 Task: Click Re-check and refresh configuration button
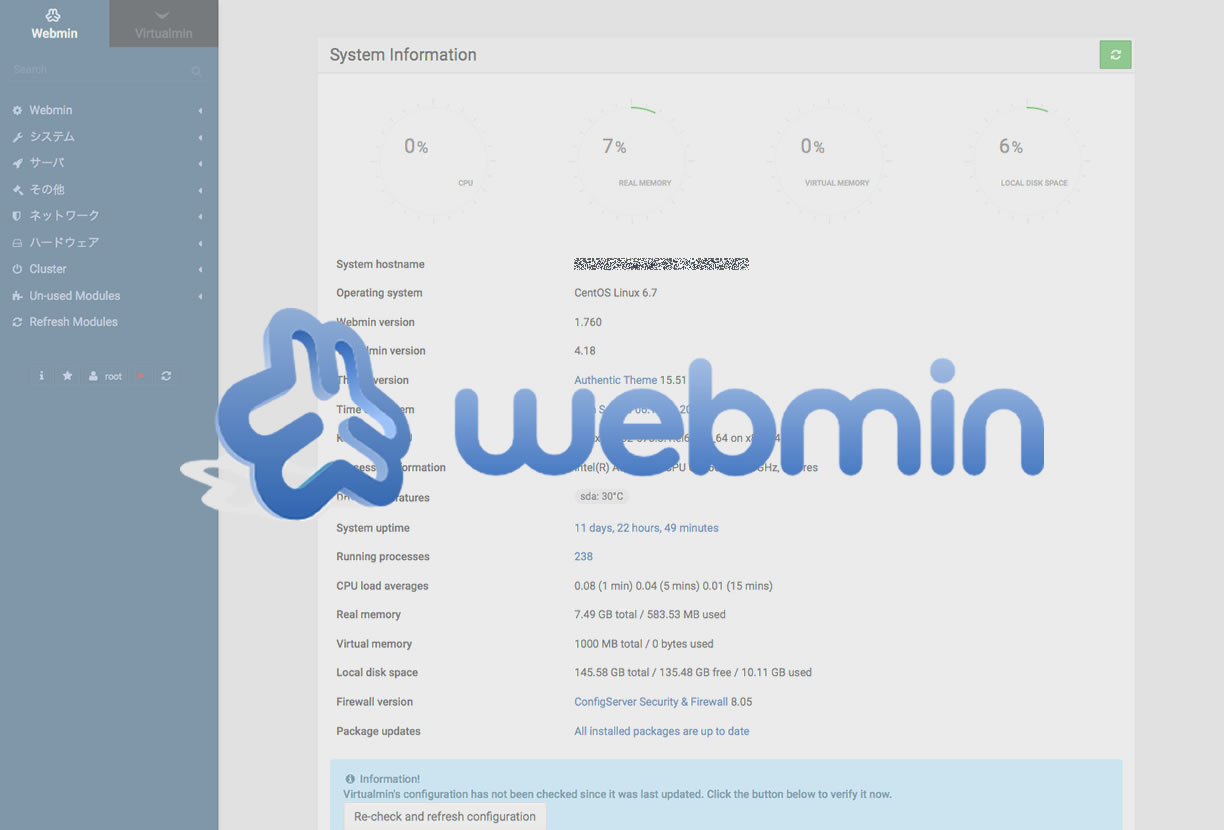(x=445, y=816)
